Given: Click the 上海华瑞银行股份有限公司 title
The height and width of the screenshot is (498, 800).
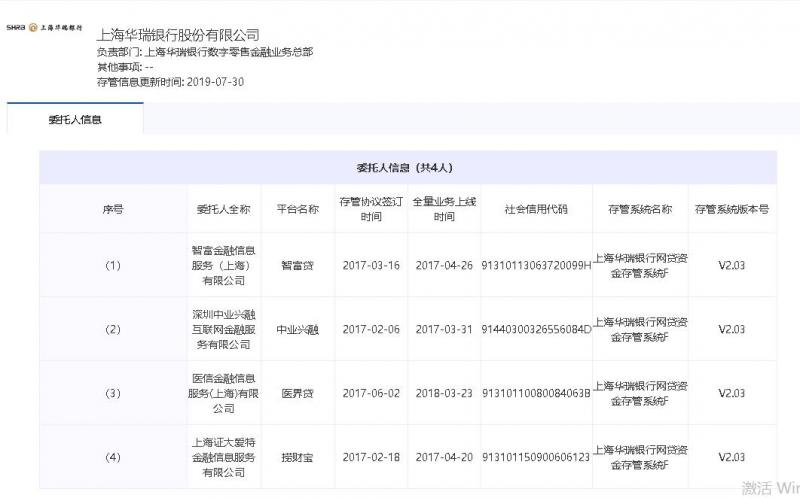Looking at the screenshot, I should pyautogui.click(x=178, y=35).
